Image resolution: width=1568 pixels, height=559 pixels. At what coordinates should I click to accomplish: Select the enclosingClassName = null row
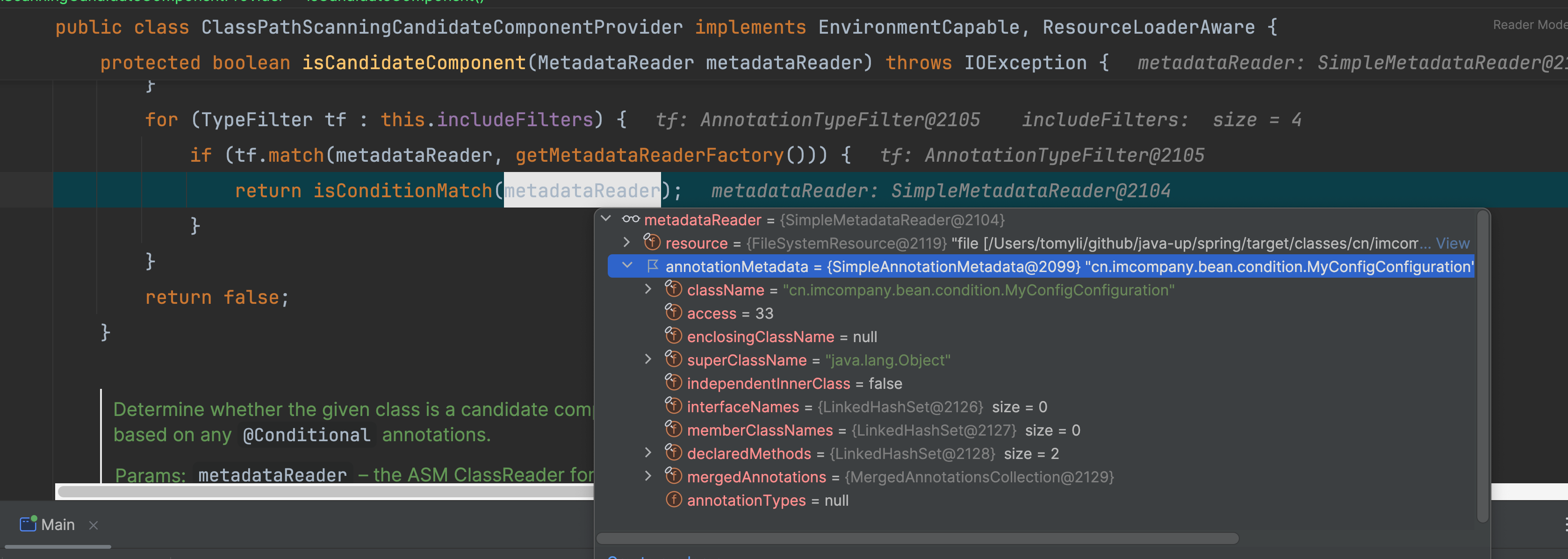click(1041, 337)
